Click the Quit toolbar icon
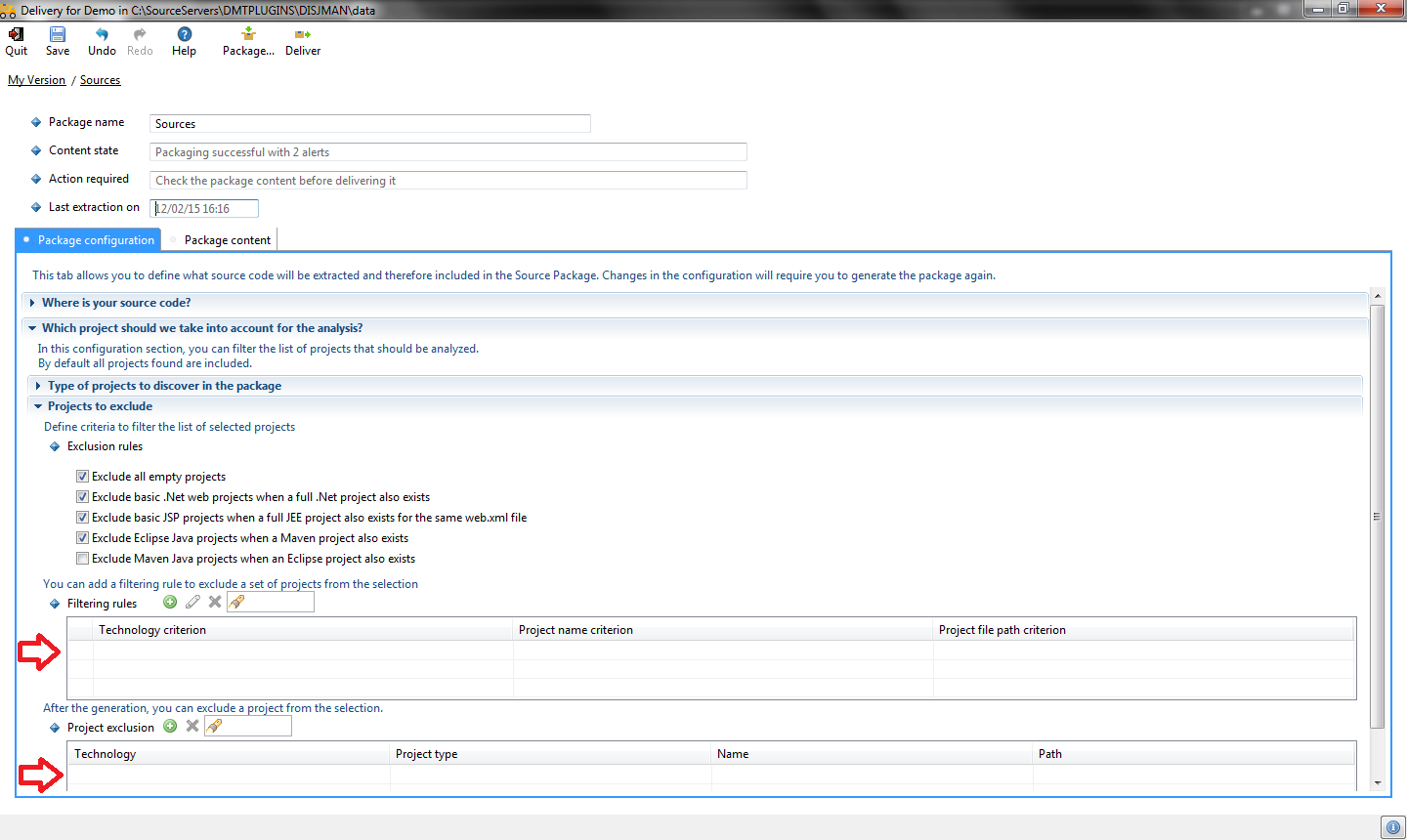The width and height of the screenshot is (1407, 840). click(x=16, y=35)
